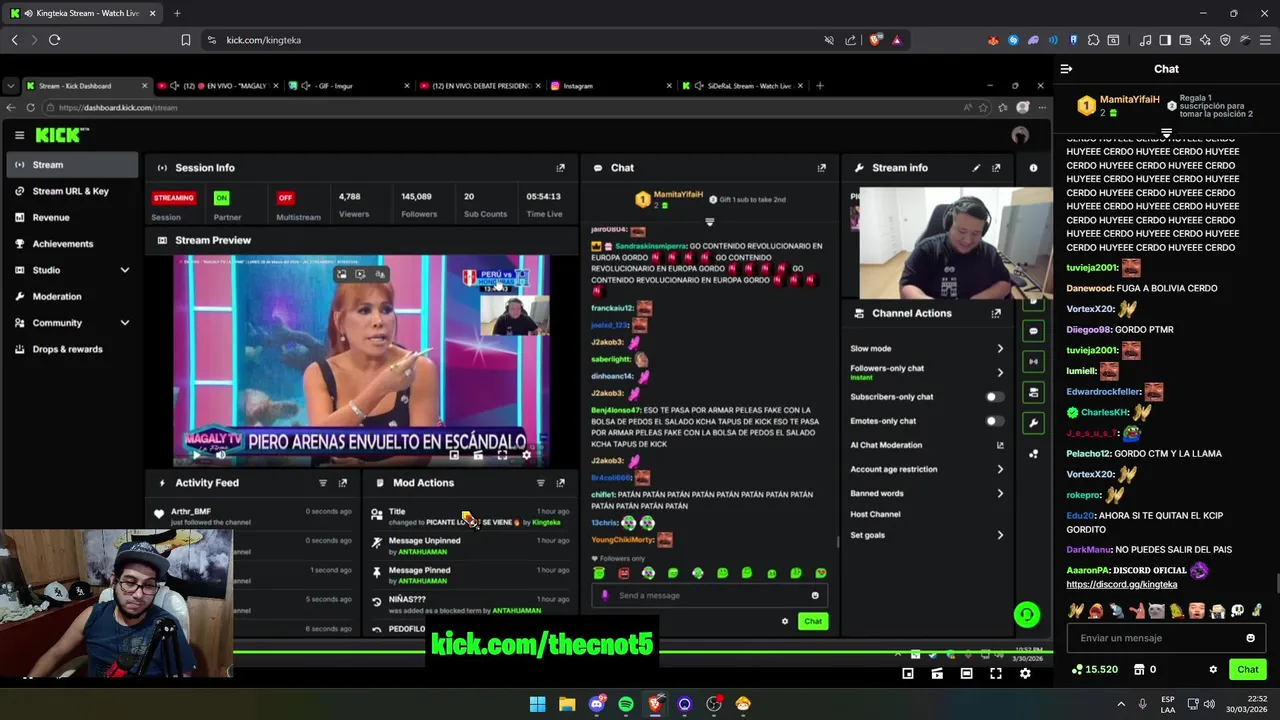Open Moderation in the sidebar

(72, 297)
